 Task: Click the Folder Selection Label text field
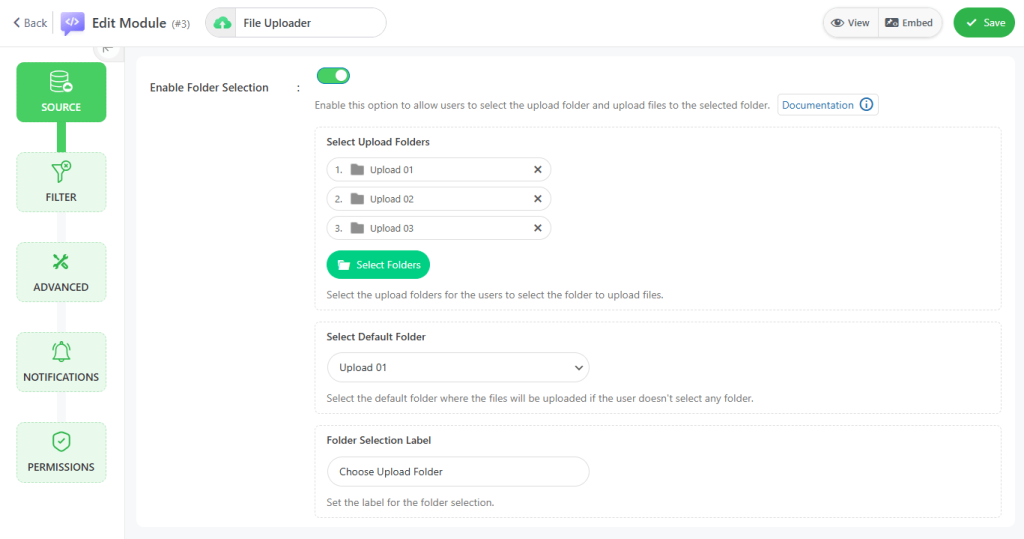[x=458, y=472]
